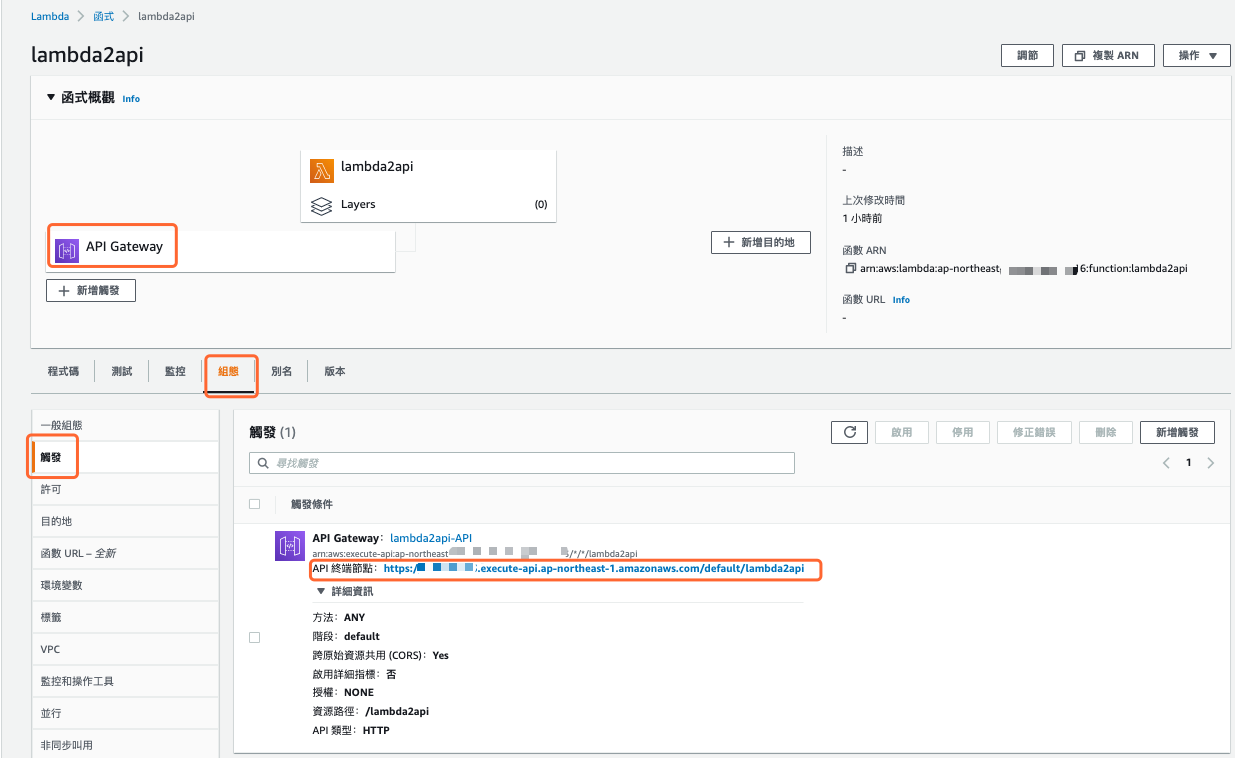The height and width of the screenshot is (758, 1235).
Task: Select the orange lambda2api function icon
Action: [321, 170]
